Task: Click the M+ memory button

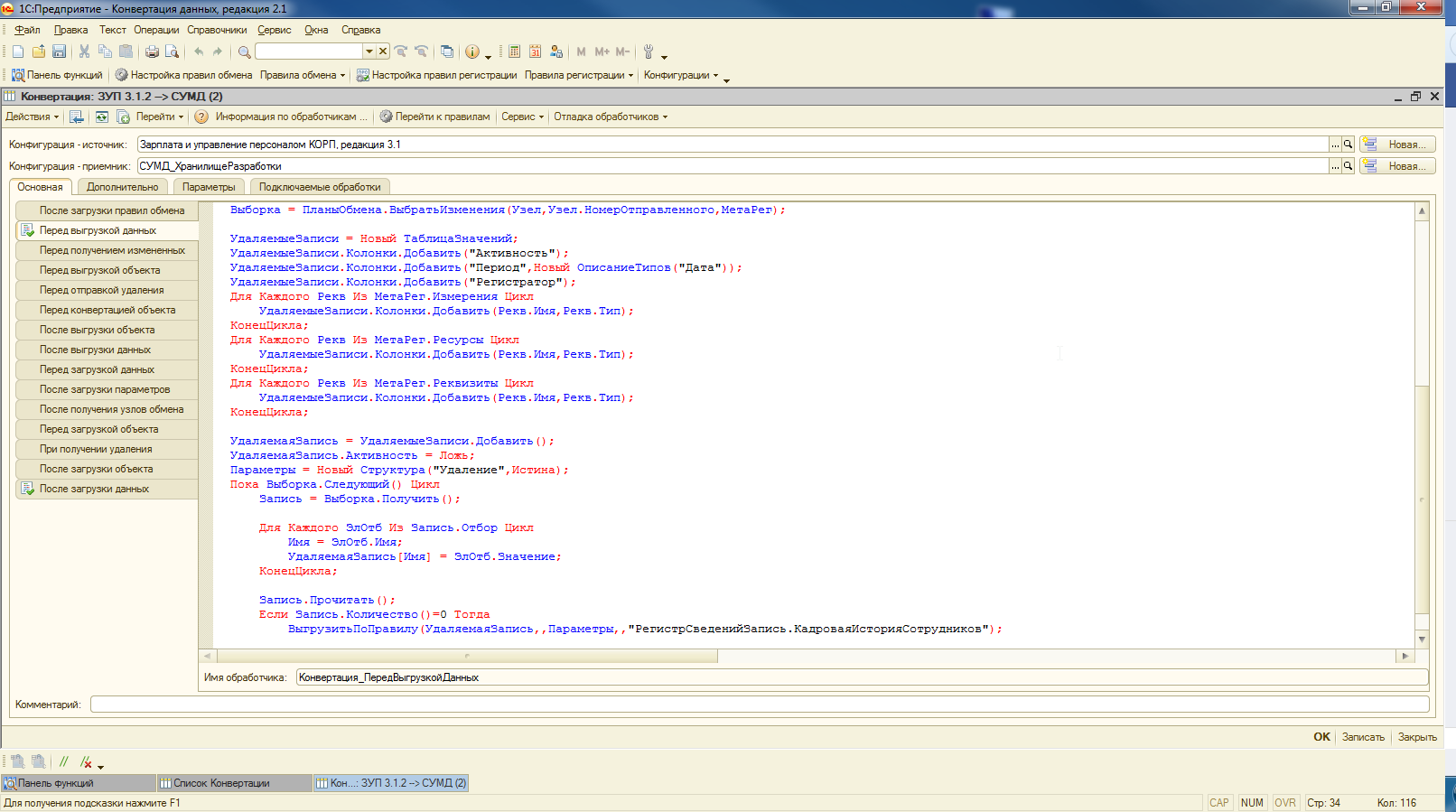Action: (x=602, y=51)
